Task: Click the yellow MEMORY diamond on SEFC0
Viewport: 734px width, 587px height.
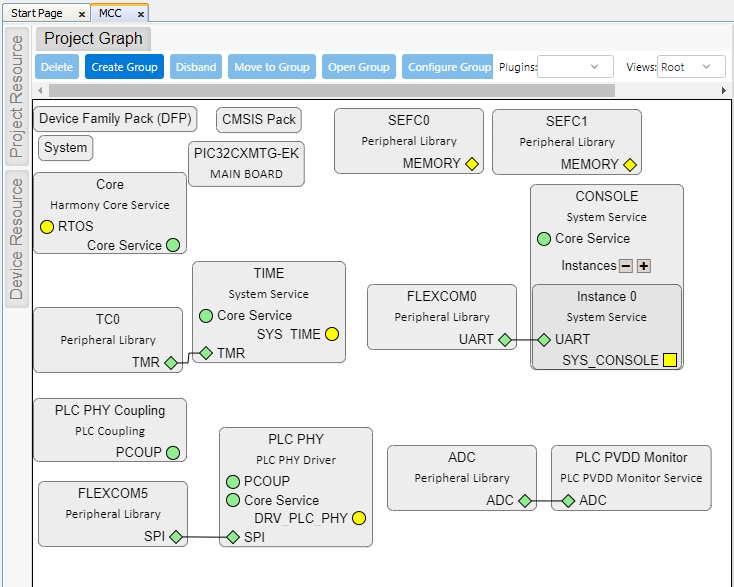Action: coord(472,164)
